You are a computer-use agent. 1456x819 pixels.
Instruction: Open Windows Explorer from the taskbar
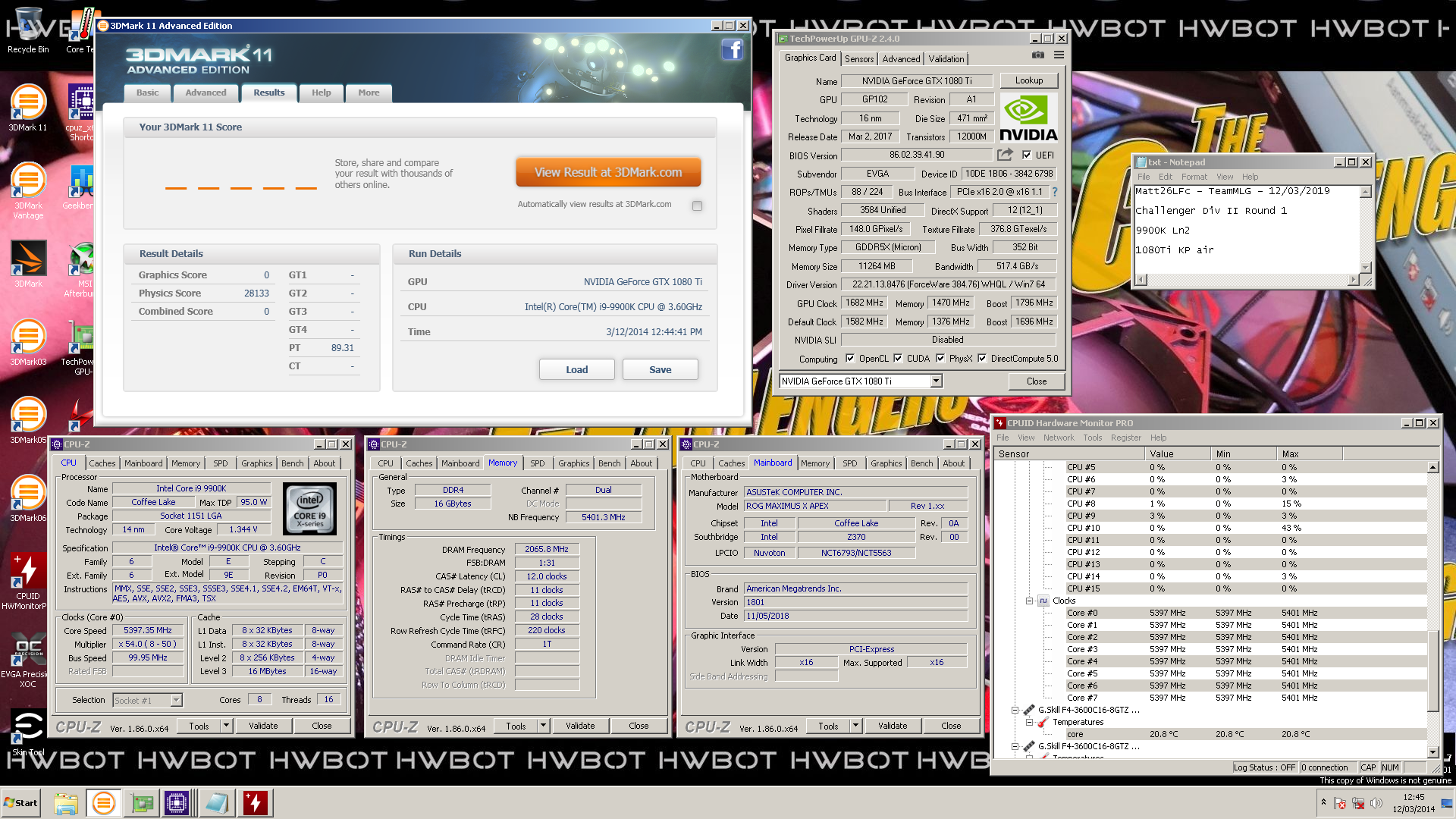click(66, 803)
